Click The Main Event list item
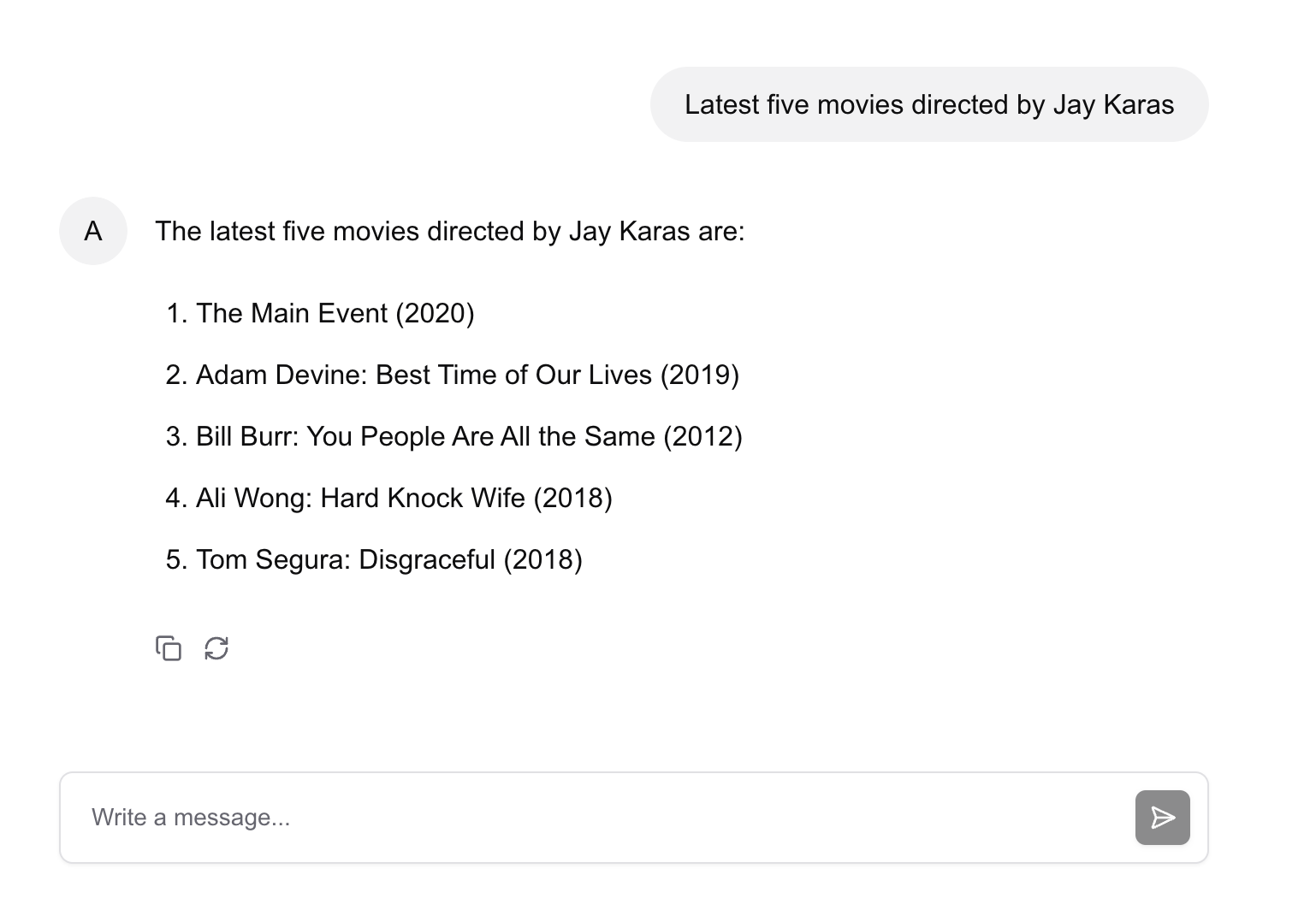This screenshot has height=898, width=1316. [x=293, y=313]
